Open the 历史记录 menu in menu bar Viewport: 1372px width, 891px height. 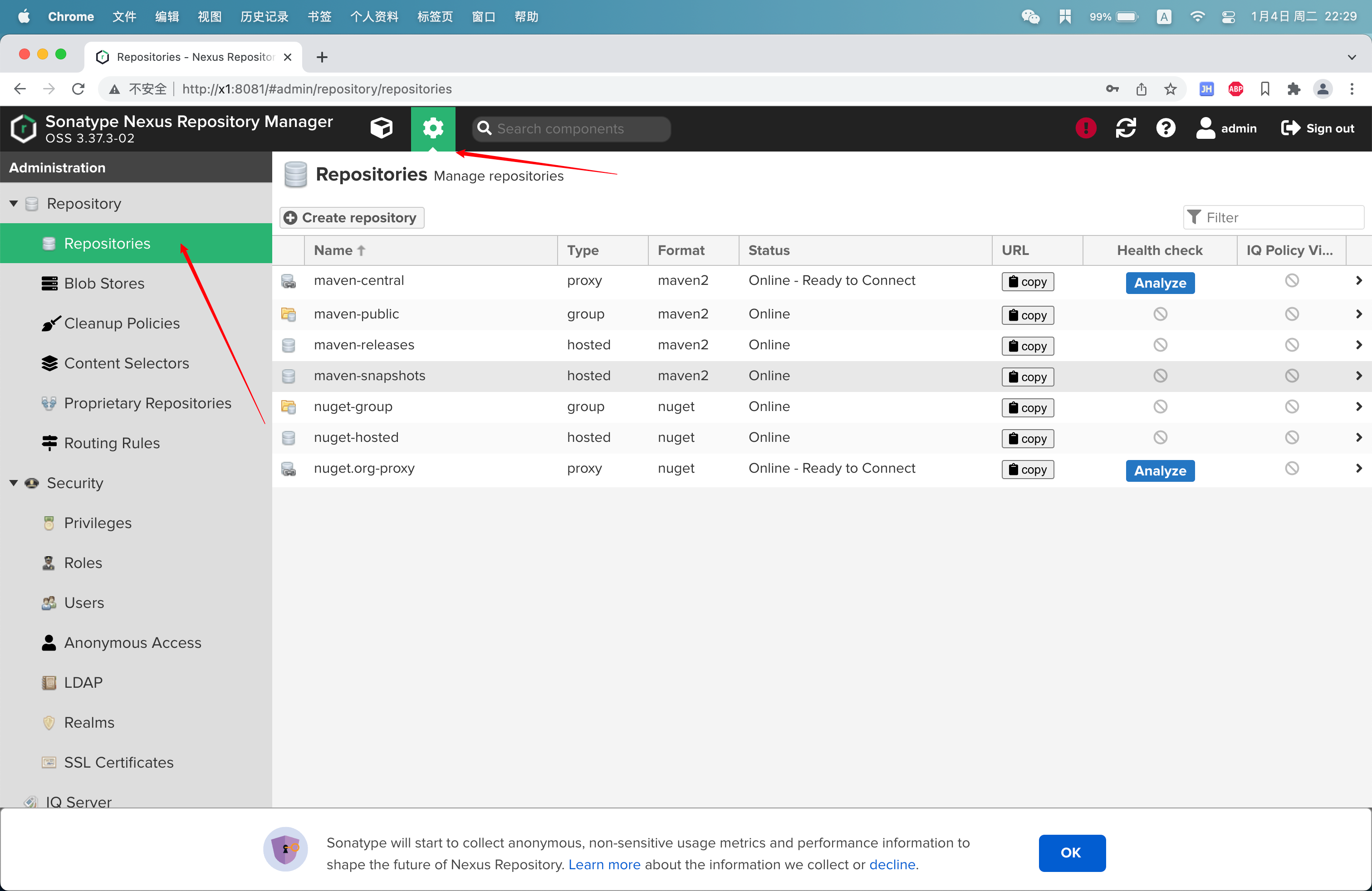(264, 16)
